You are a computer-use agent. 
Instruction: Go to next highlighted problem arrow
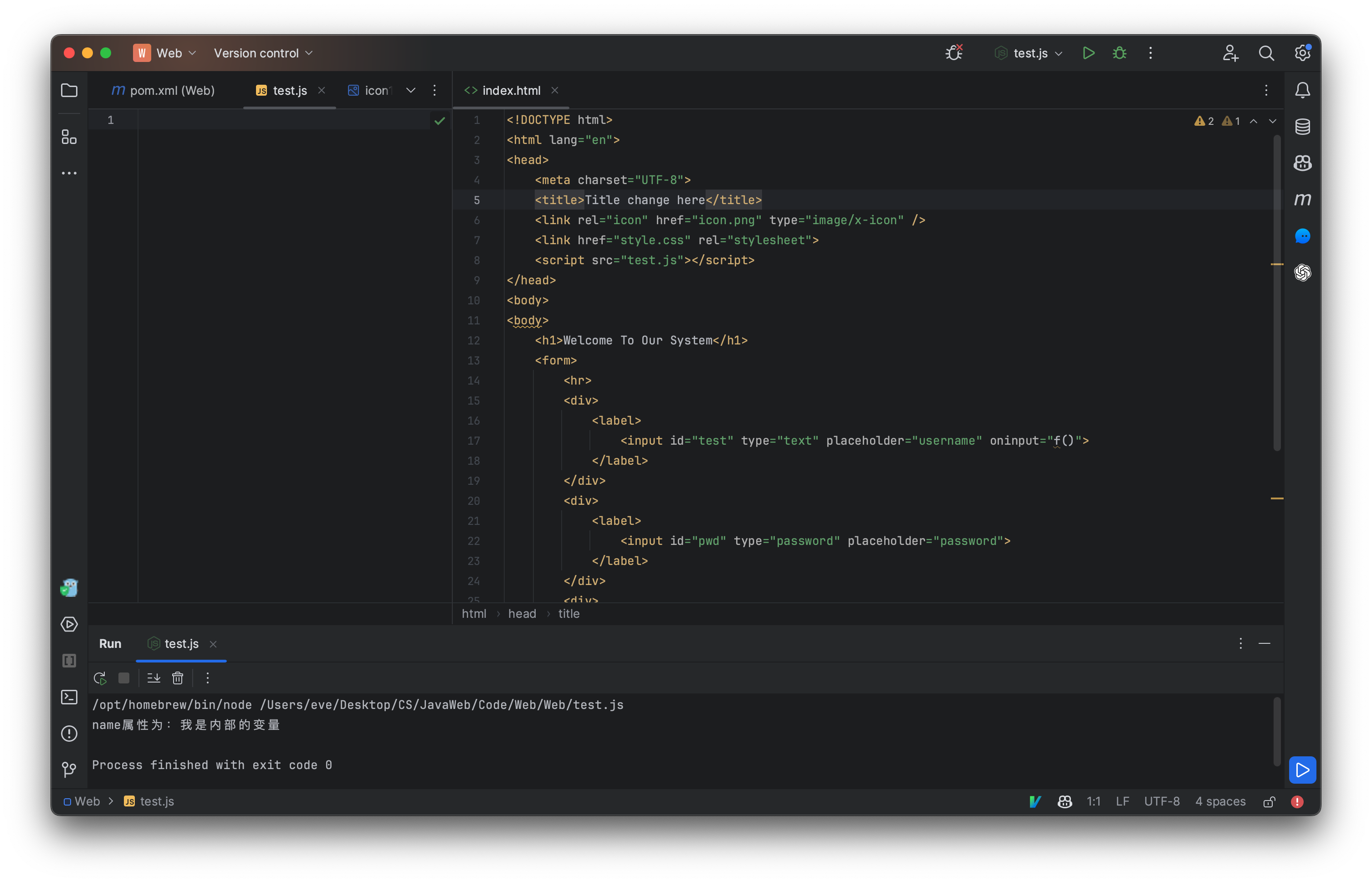1272,121
